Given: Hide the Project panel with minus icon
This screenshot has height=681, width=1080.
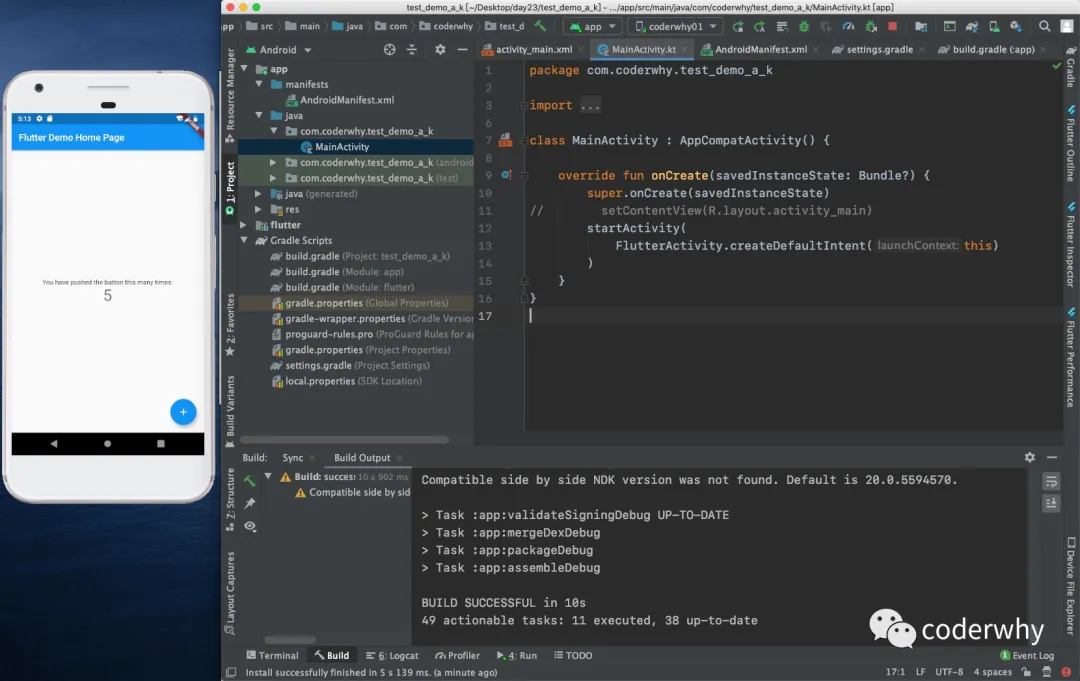Looking at the screenshot, I should click(462, 50).
